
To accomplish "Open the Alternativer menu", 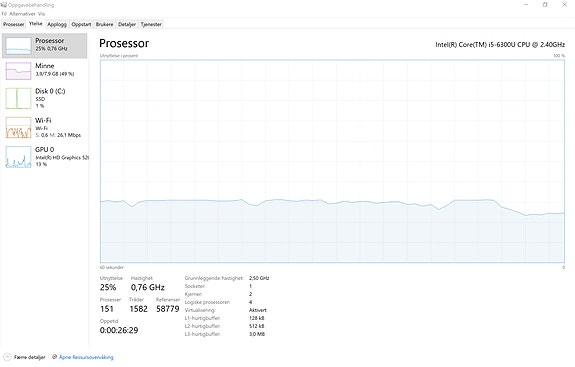I will click(22, 14).
